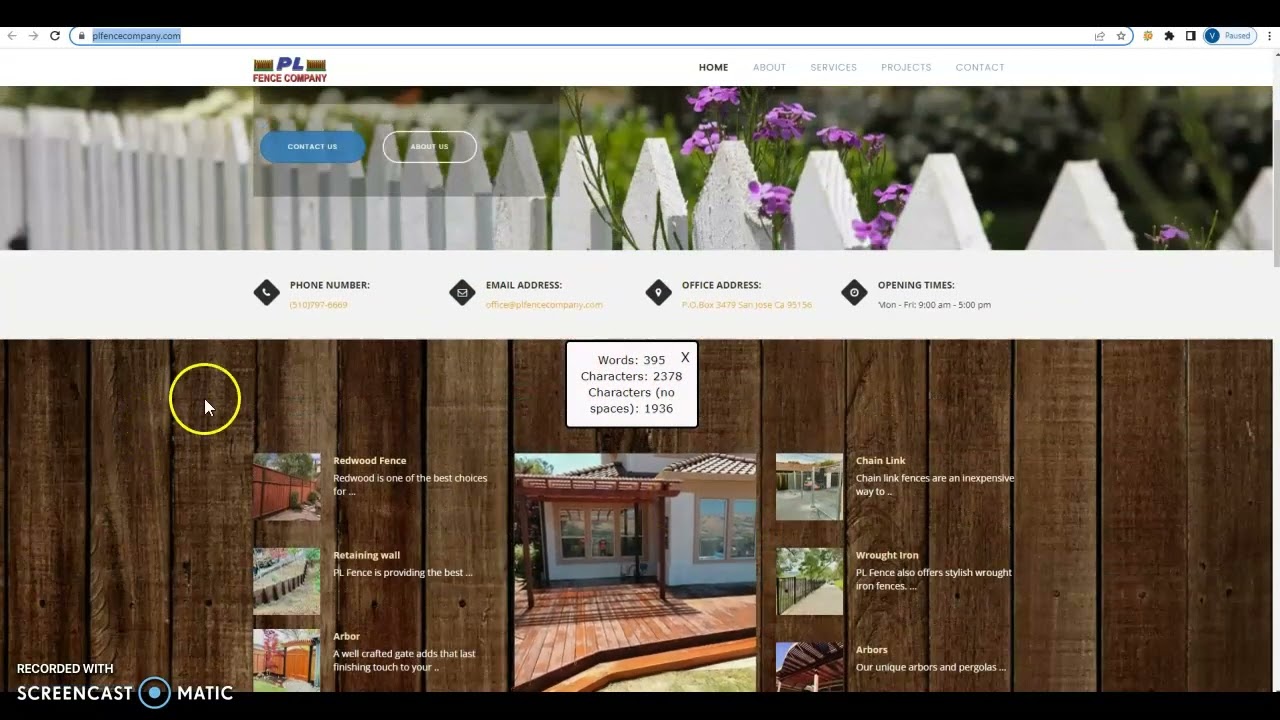This screenshot has height=720, width=1280.
Task: Open the PROJECTS navigation item
Action: pyautogui.click(x=906, y=68)
